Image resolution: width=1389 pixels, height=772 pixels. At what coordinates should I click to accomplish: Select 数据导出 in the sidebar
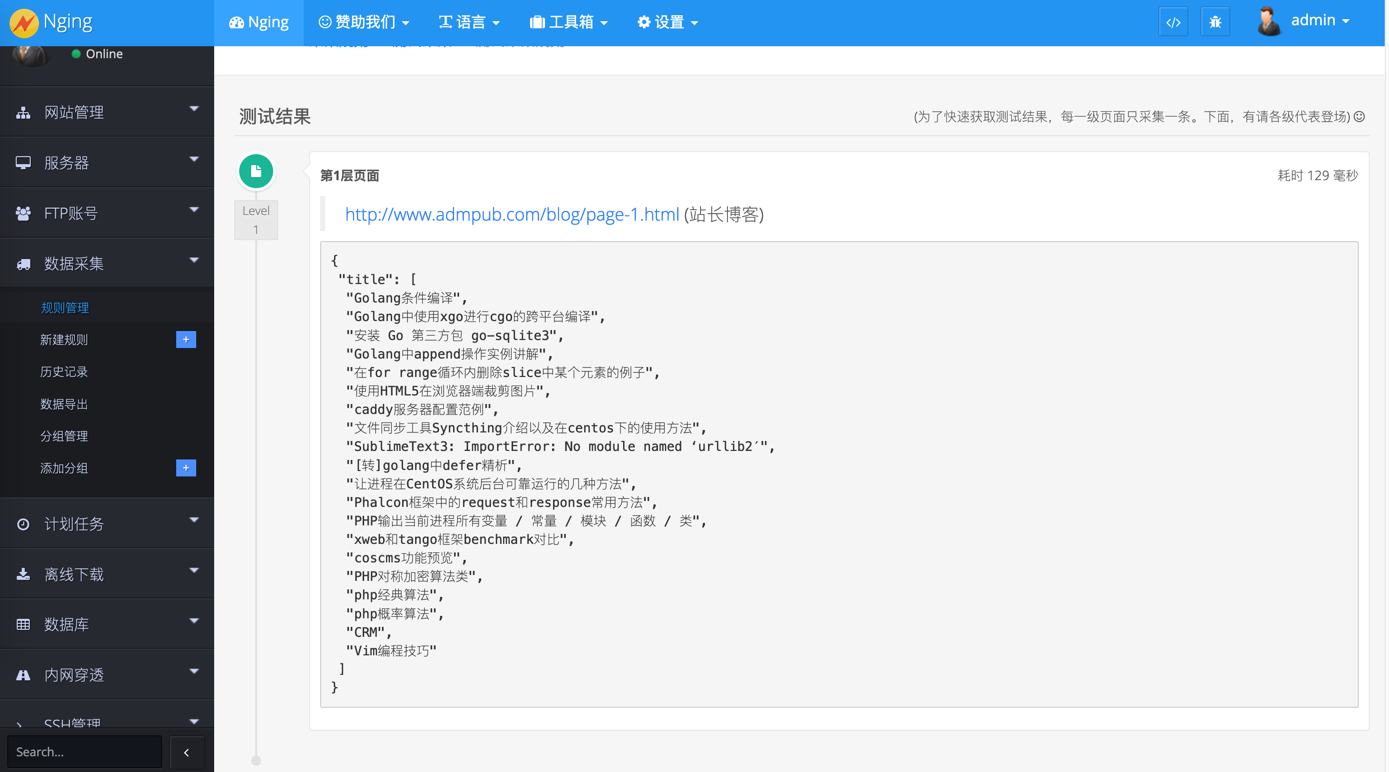click(x=64, y=404)
